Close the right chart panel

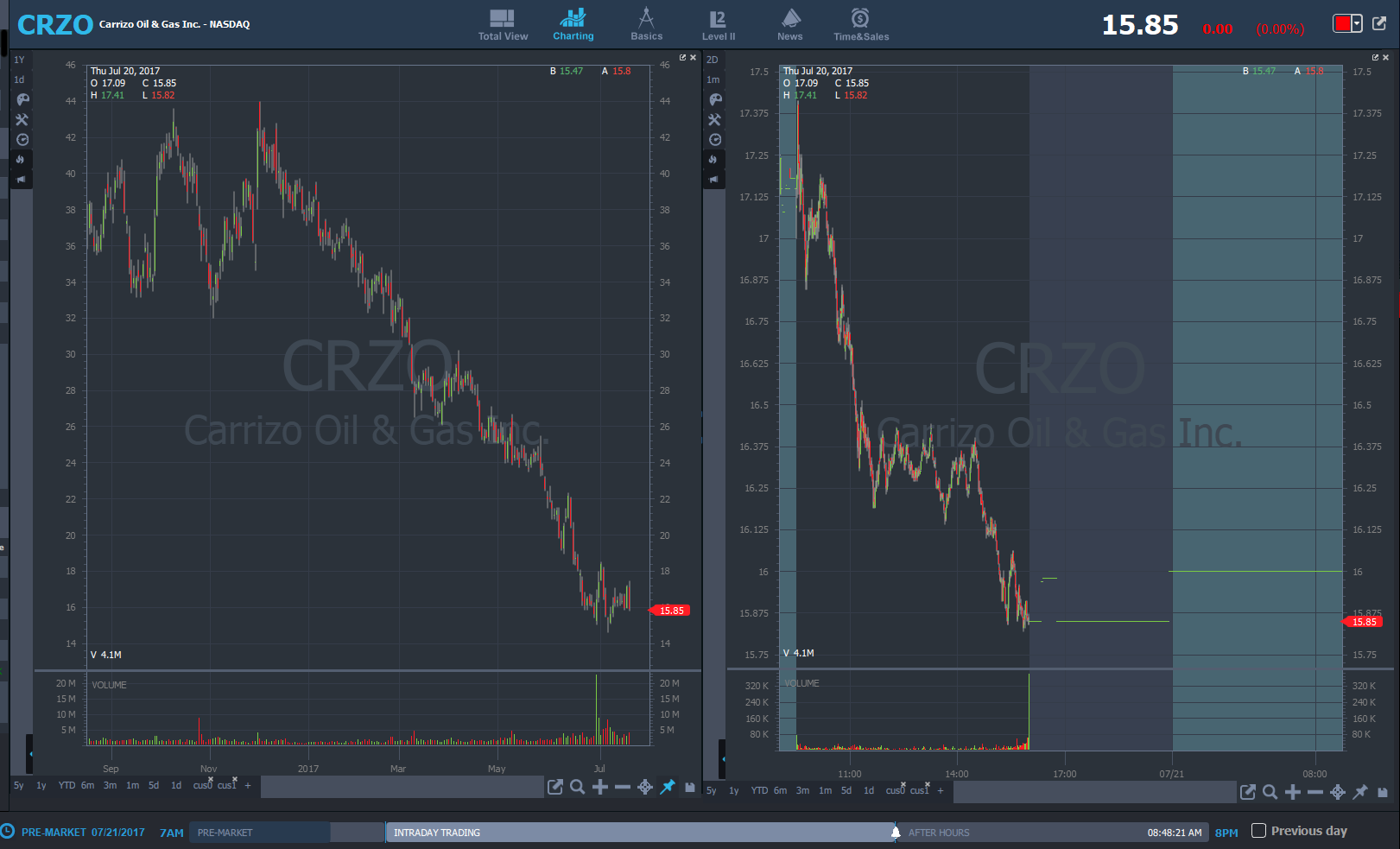(1386, 58)
